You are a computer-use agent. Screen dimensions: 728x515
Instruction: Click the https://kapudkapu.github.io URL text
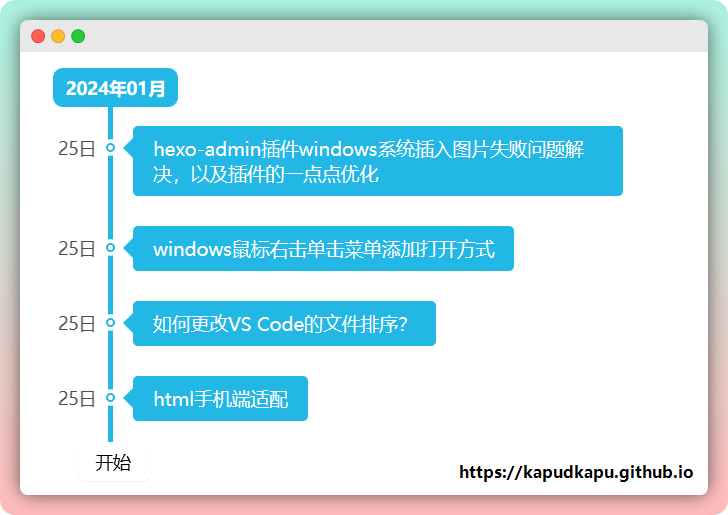click(575, 472)
